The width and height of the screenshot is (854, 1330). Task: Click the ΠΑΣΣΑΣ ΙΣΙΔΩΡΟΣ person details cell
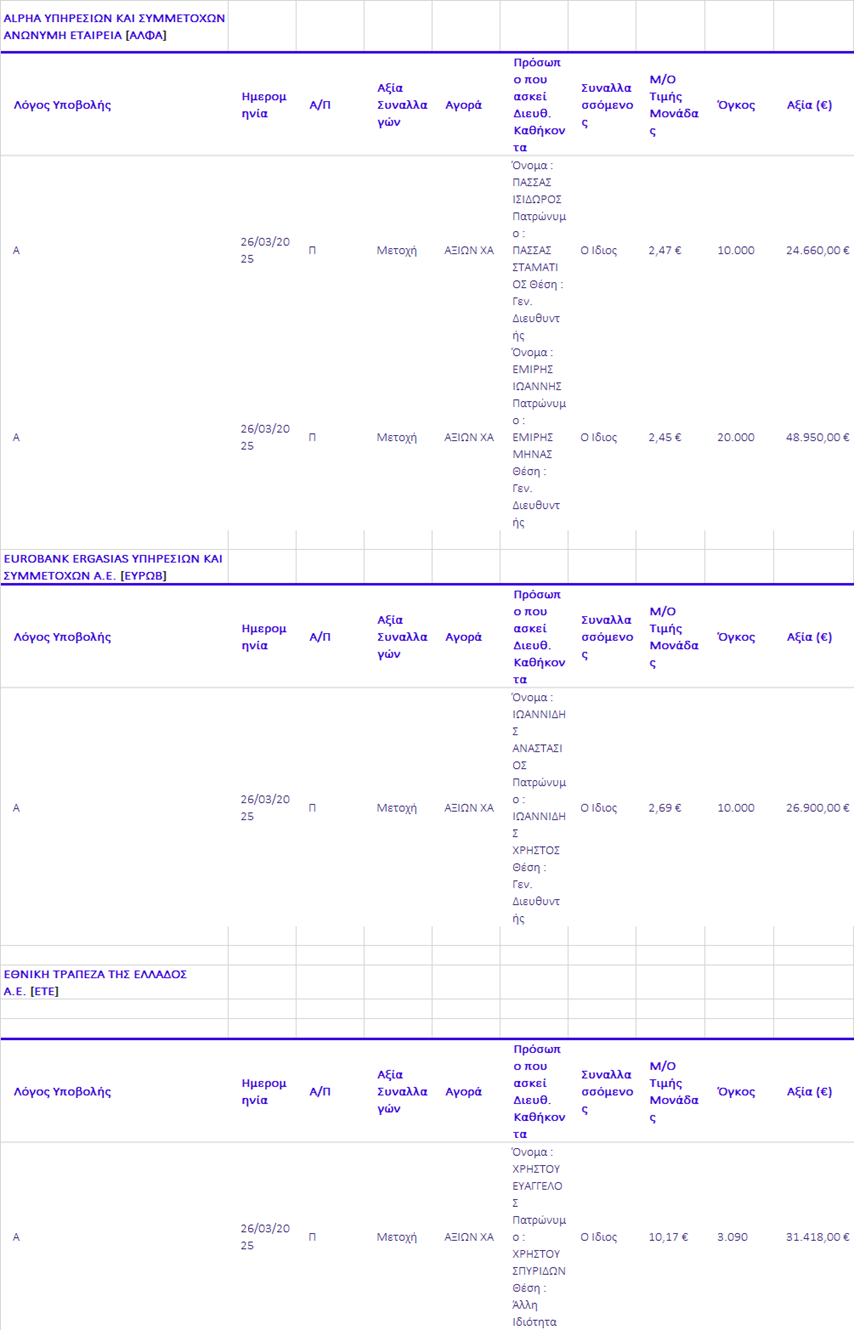[538, 250]
